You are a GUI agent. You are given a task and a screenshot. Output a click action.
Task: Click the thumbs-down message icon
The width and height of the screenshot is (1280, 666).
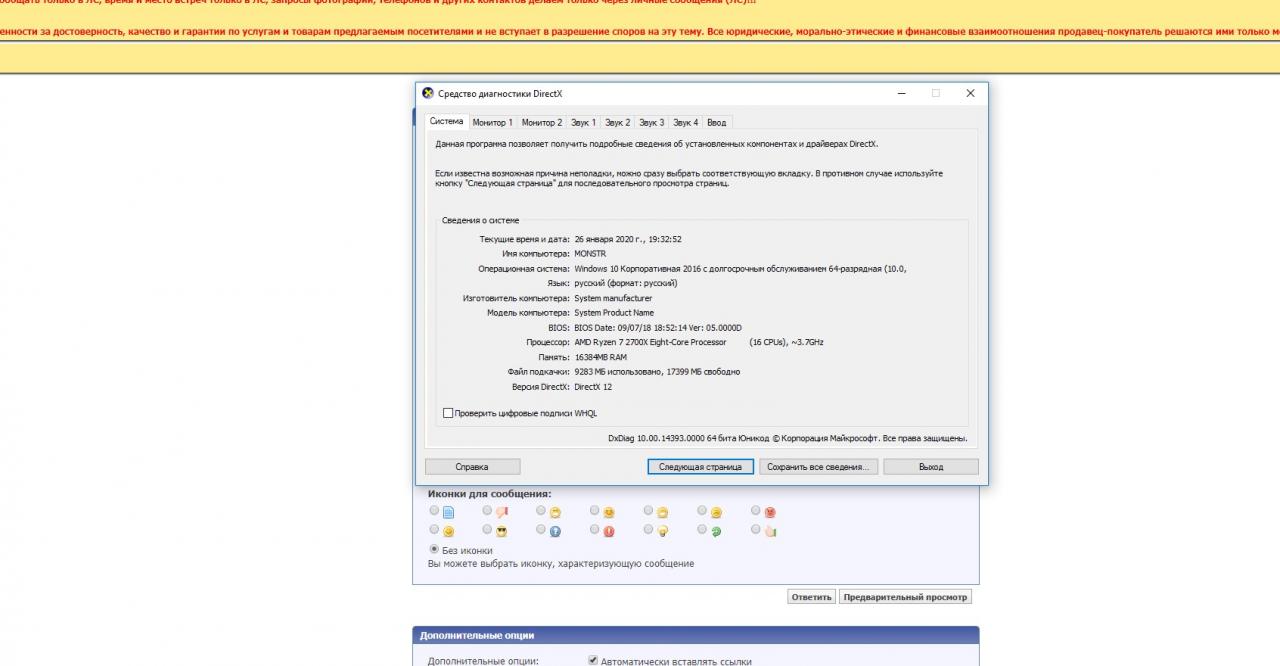coord(502,513)
